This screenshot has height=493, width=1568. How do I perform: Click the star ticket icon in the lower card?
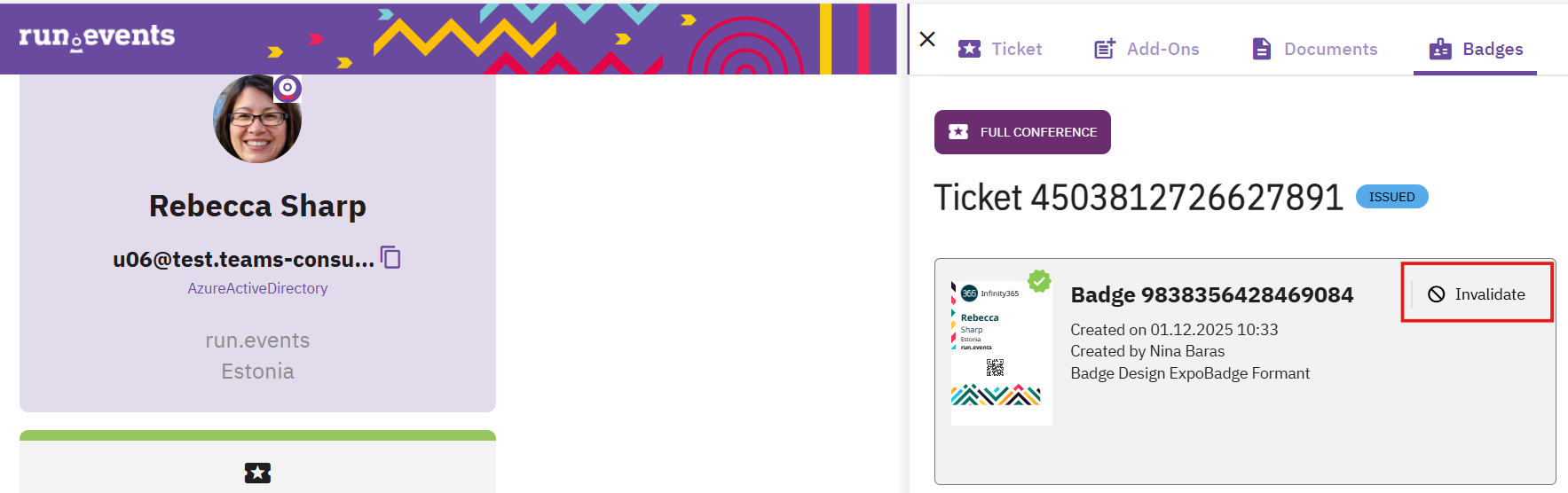(257, 473)
